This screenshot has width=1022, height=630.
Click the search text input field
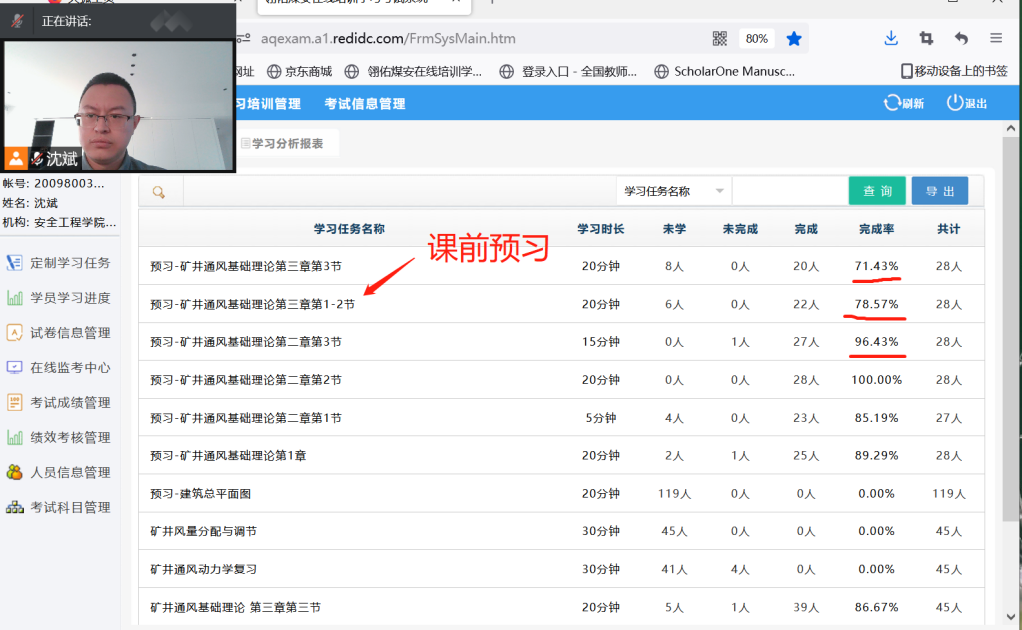tap(789, 191)
